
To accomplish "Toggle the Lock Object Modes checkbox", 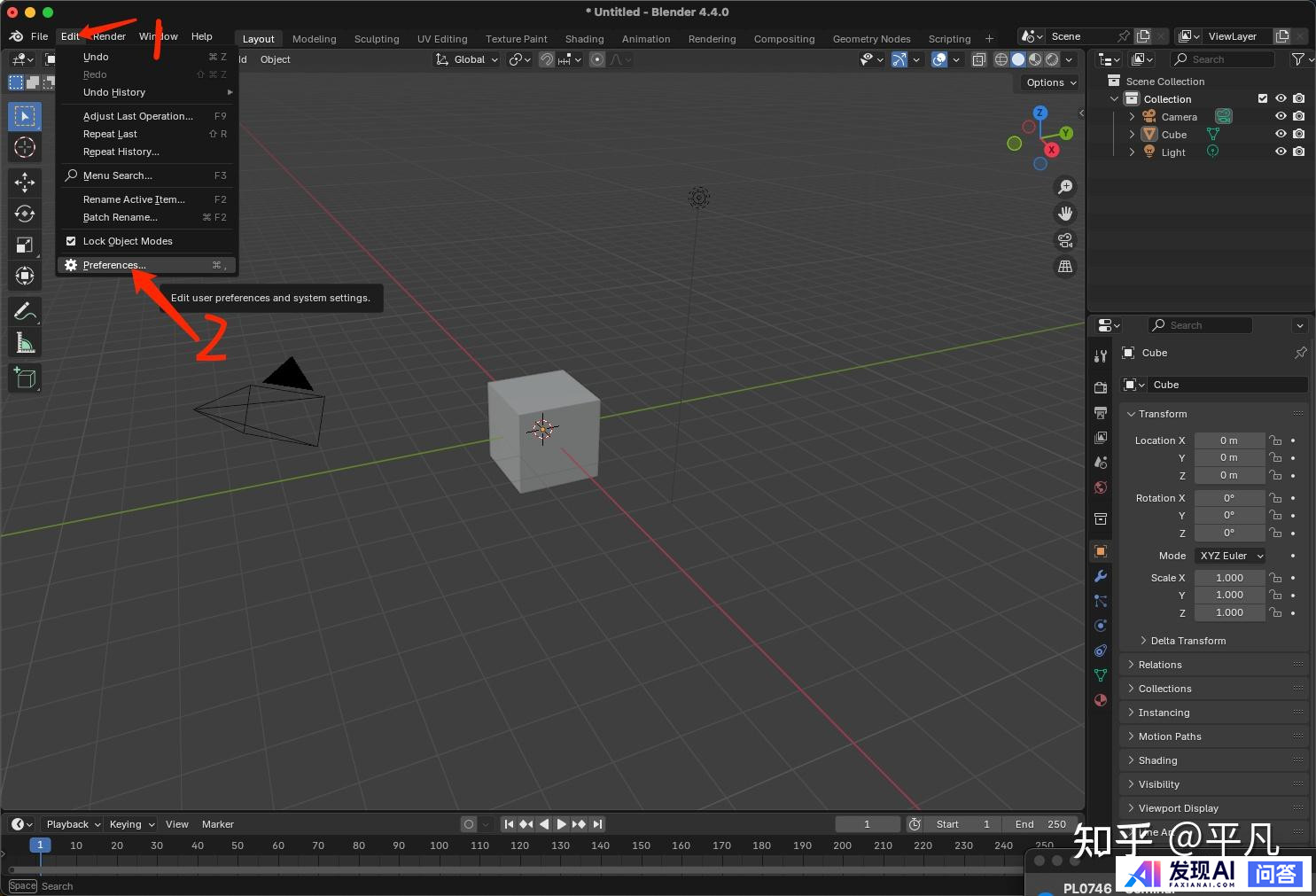I will point(71,241).
